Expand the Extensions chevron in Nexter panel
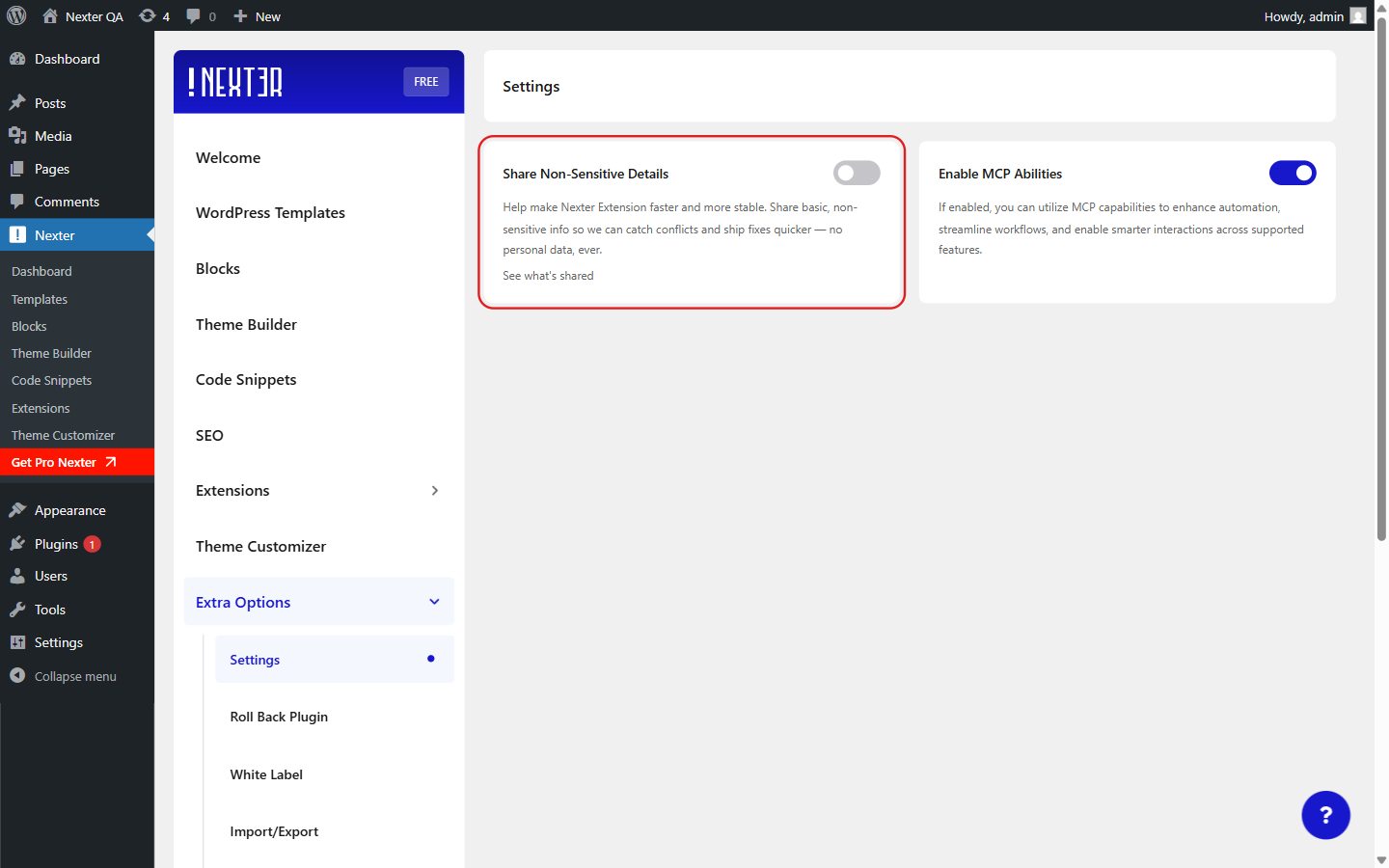Screen dimensions: 1389x868 click(435, 491)
